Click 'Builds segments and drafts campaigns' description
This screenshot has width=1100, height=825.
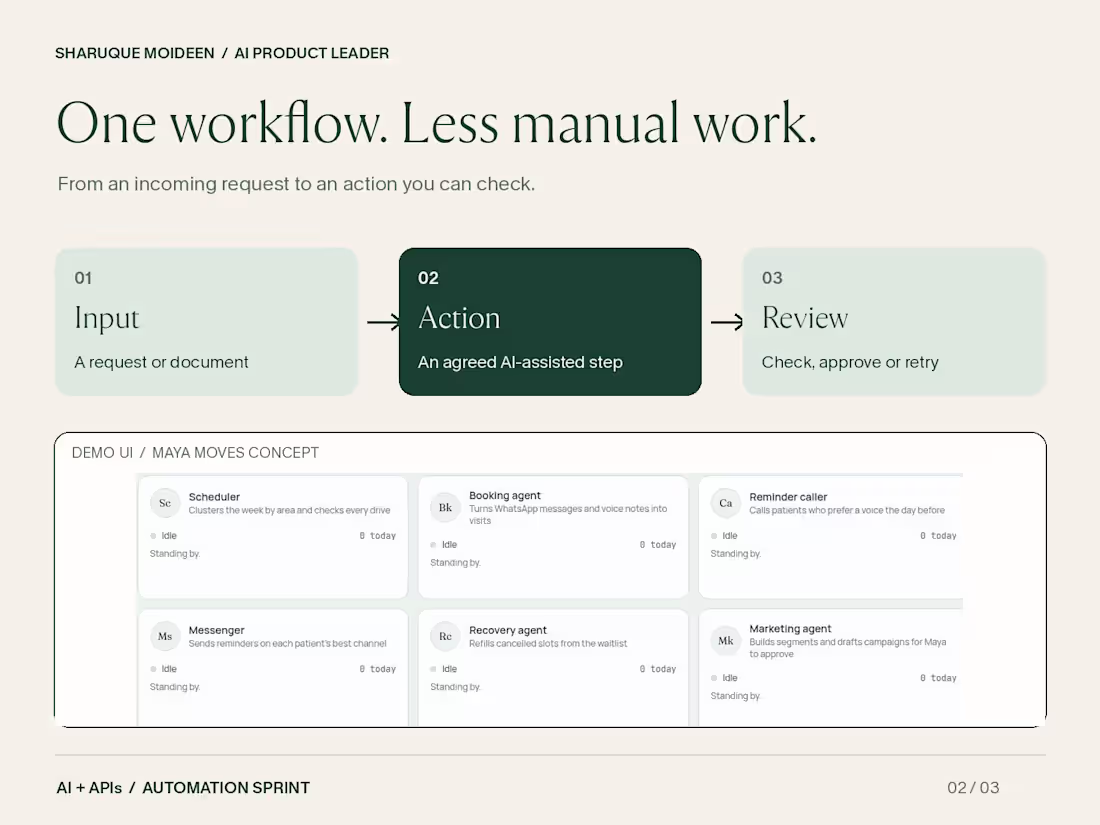point(847,648)
